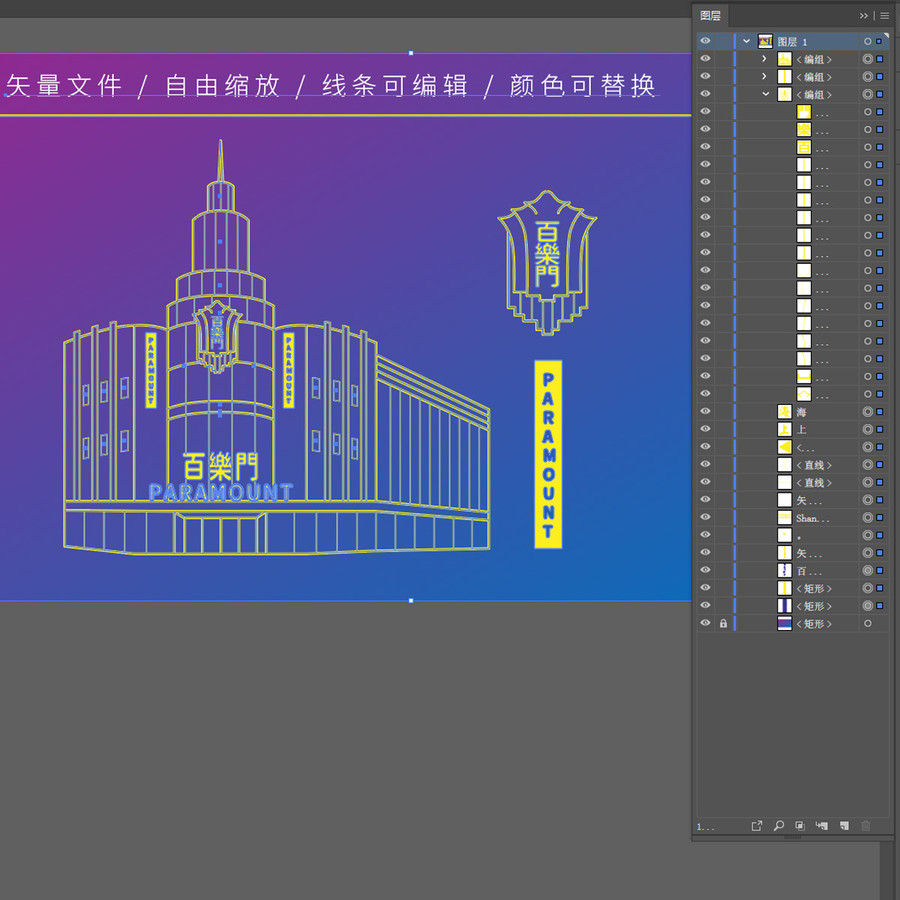Click the blue selection square of 图层 1
This screenshot has width=900, height=900.
click(x=879, y=41)
